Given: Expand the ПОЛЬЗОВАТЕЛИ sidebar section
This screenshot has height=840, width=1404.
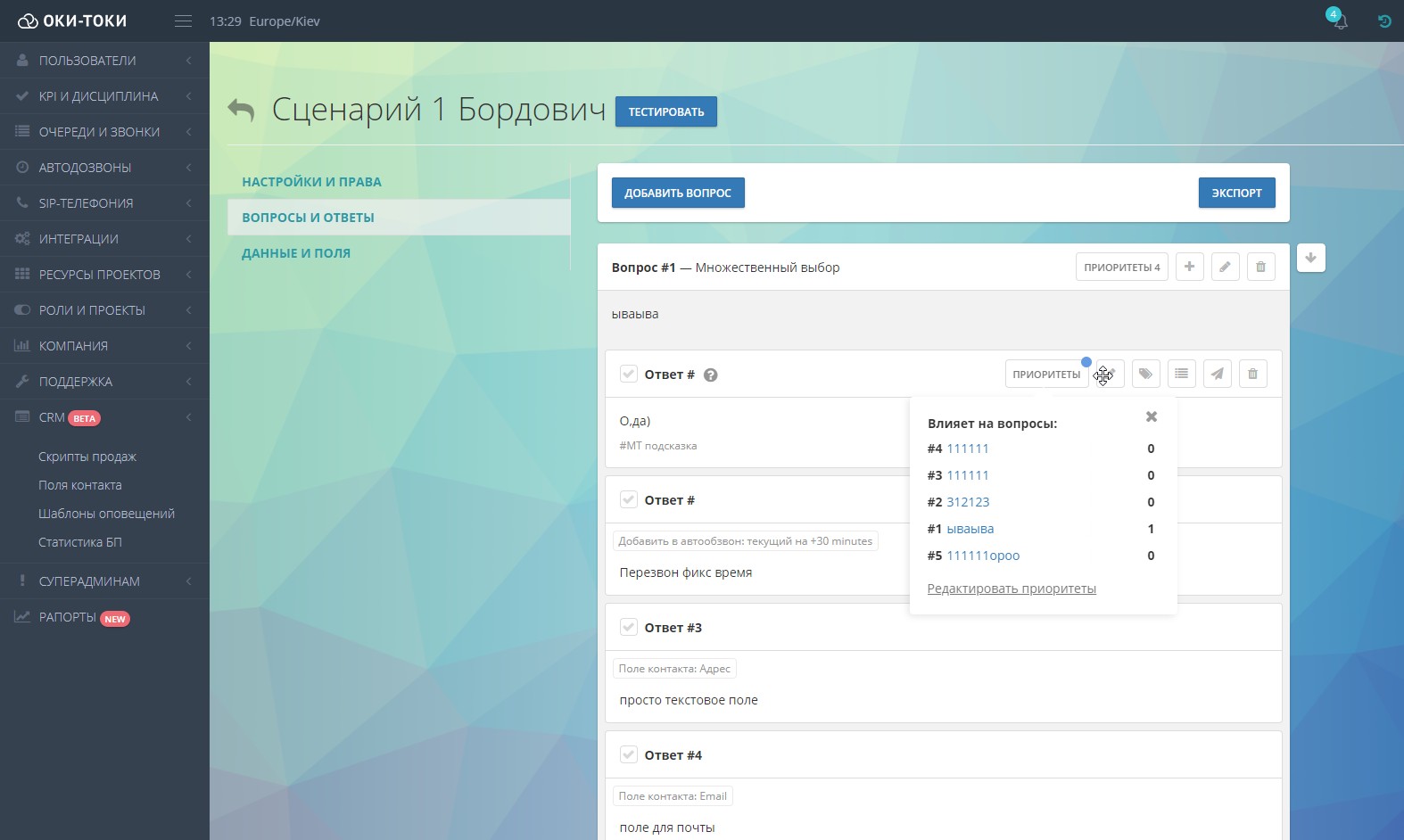Looking at the screenshot, I should (x=104, y=61).
